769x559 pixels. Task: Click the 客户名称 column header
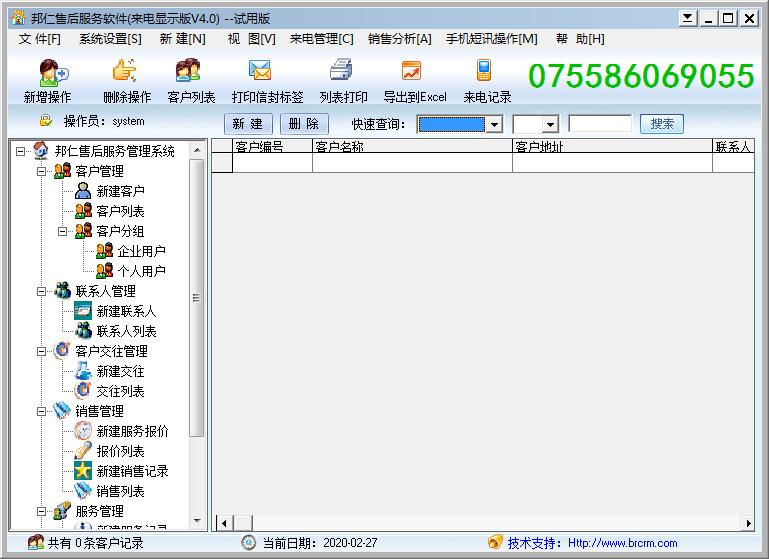(412, 146)
